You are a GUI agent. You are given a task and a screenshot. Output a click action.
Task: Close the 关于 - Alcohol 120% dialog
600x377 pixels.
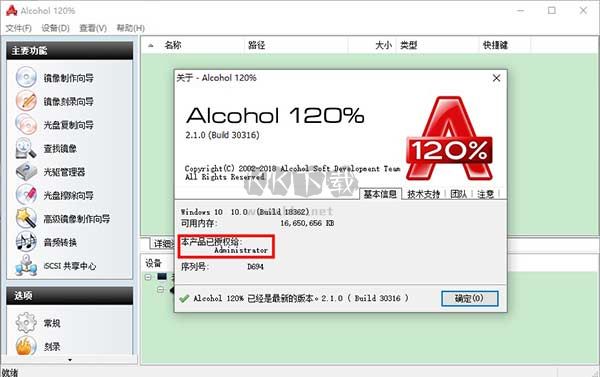(496, 78)
